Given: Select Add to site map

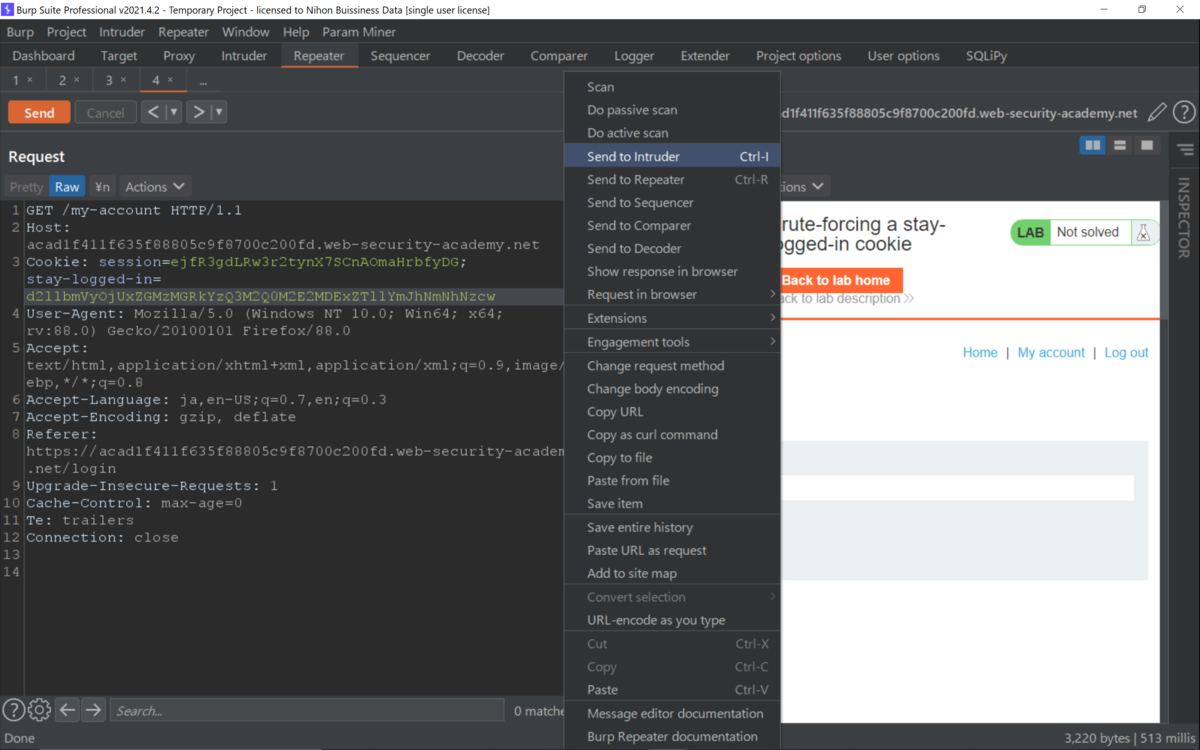Looking at the screenshot, I should 672,573.
